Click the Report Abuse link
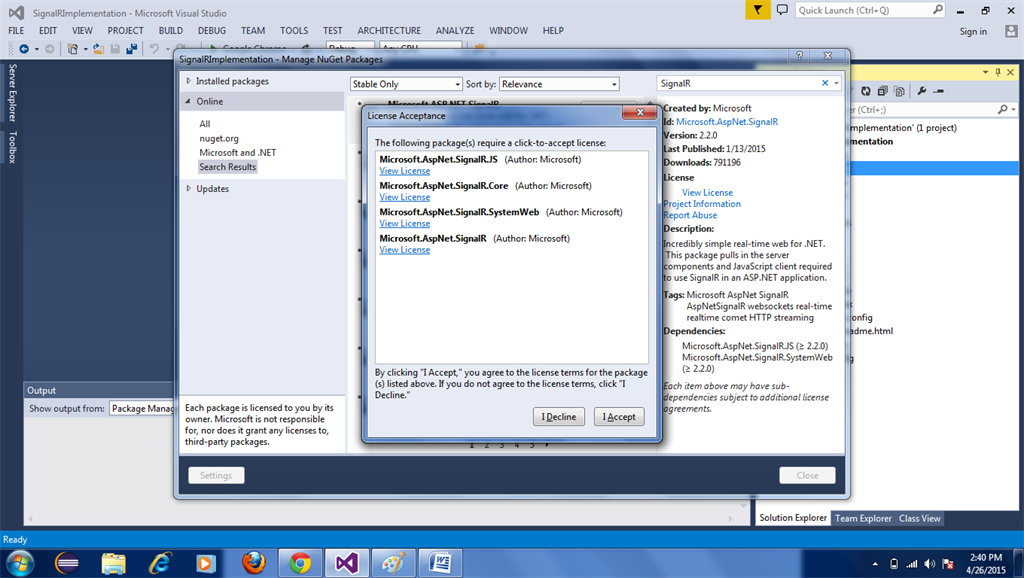This screenshot has height=578, width=1024. (690, 215)
